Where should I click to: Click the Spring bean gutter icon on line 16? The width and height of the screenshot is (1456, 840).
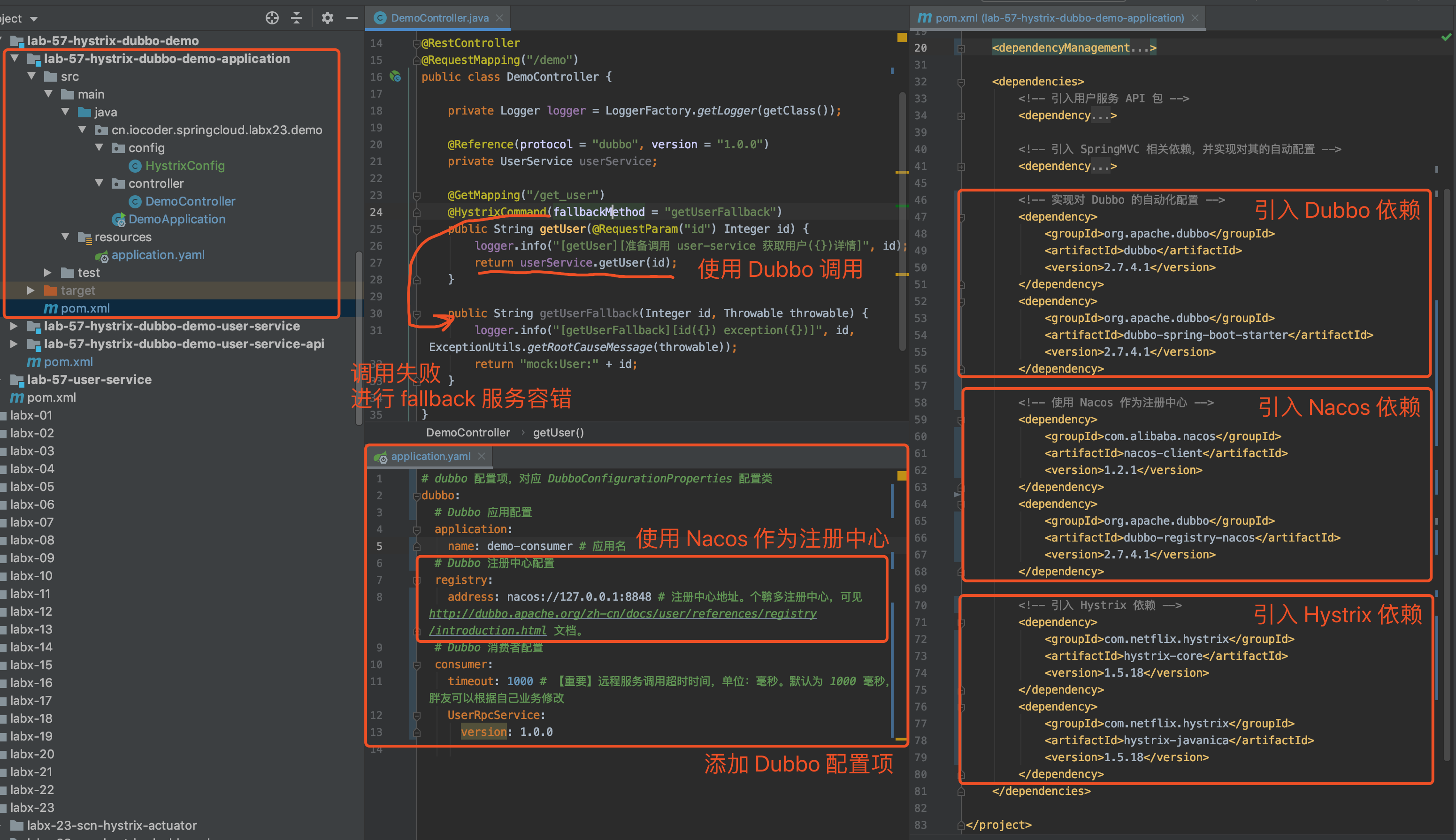pyautogui.click(x=395, y=76)
